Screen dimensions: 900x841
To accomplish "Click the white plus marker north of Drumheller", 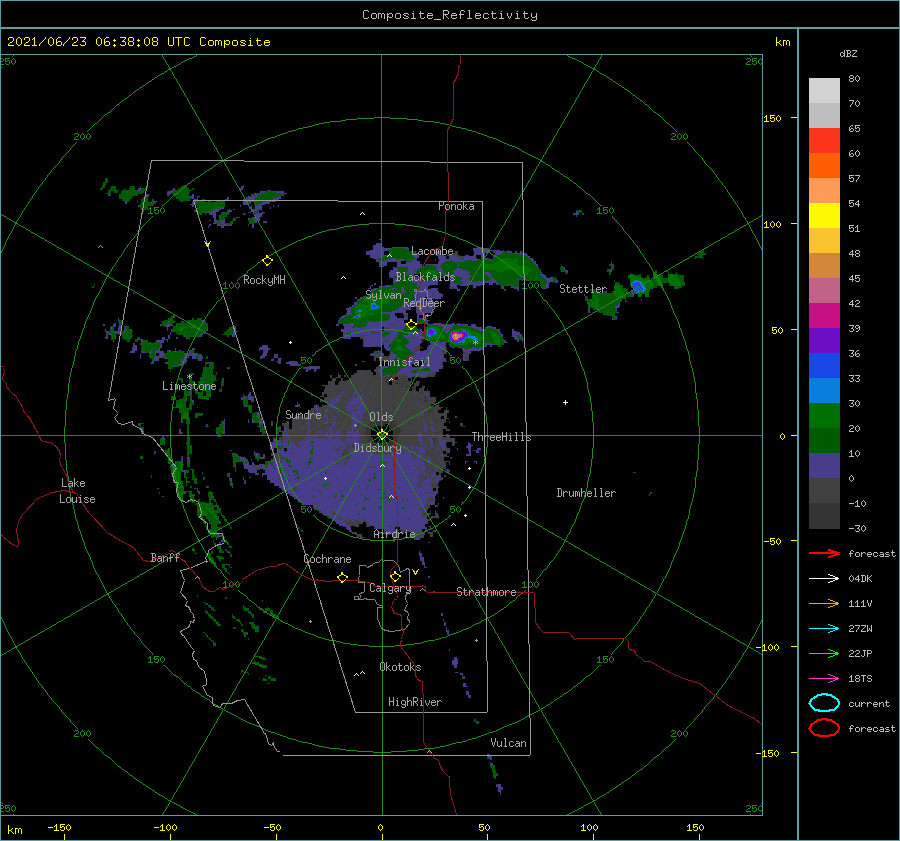I will click(x=565, y=402).
